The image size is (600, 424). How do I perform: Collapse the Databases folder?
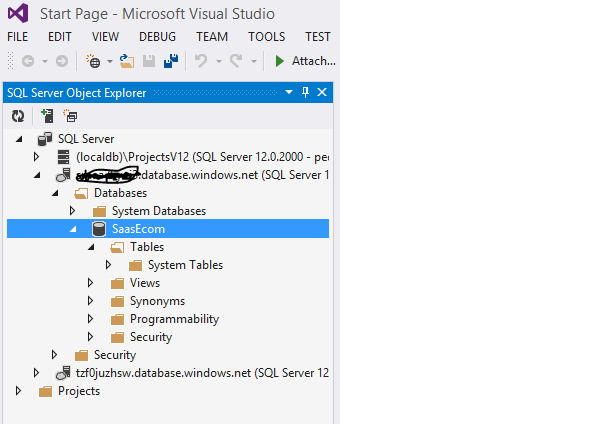(x=55, y=193)
